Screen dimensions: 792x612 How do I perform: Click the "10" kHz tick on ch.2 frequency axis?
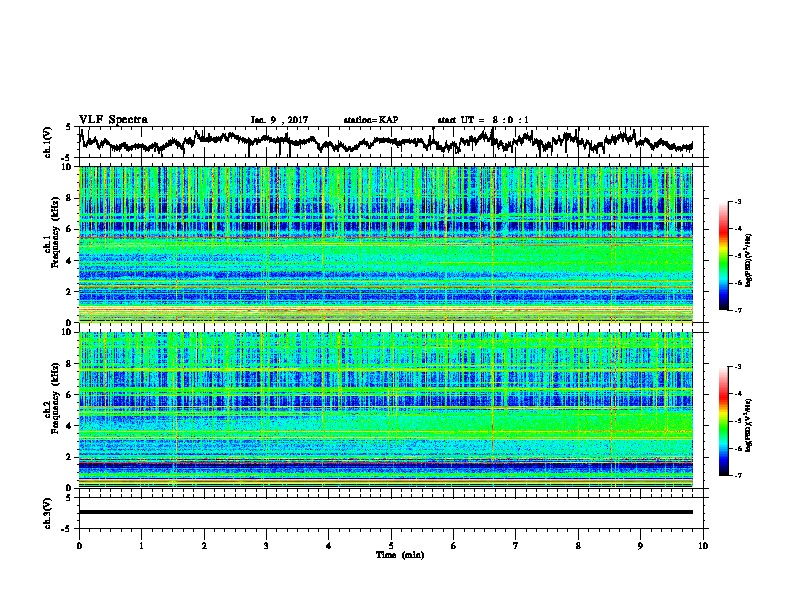point(67,332)
